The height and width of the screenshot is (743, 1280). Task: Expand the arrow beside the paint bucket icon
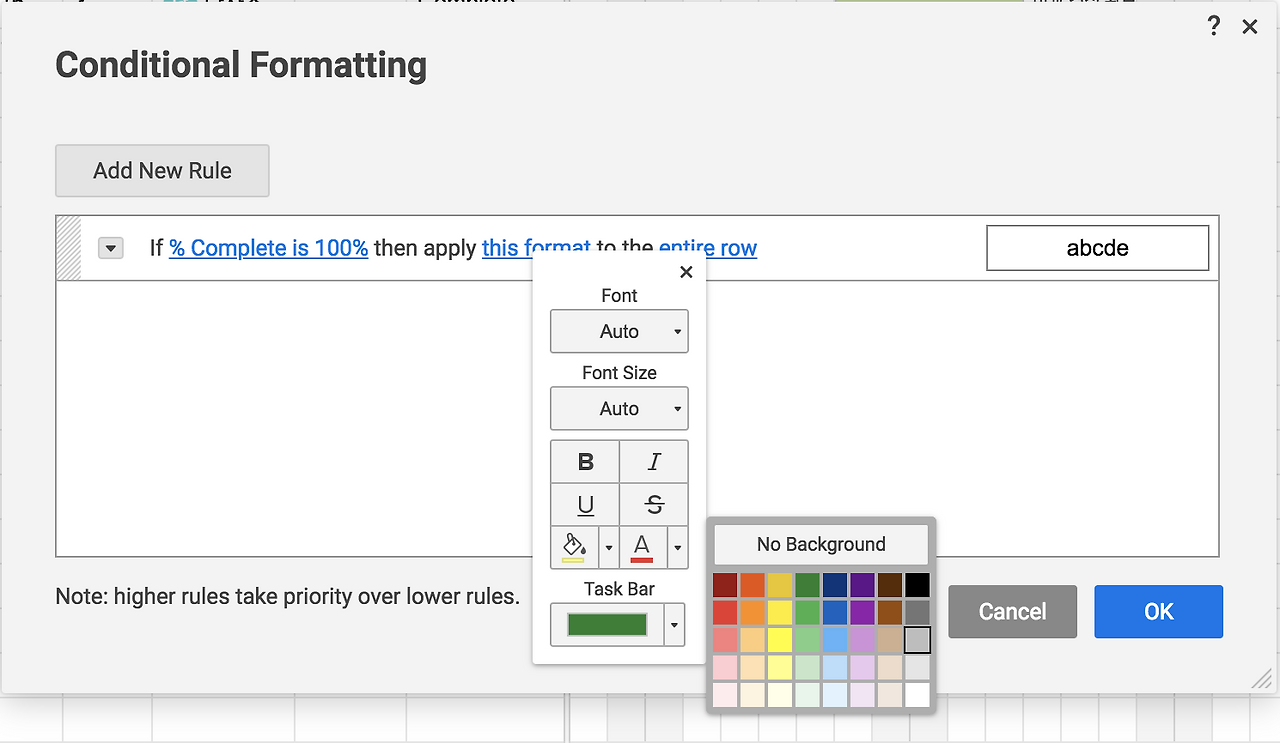[x=609, y=548]
